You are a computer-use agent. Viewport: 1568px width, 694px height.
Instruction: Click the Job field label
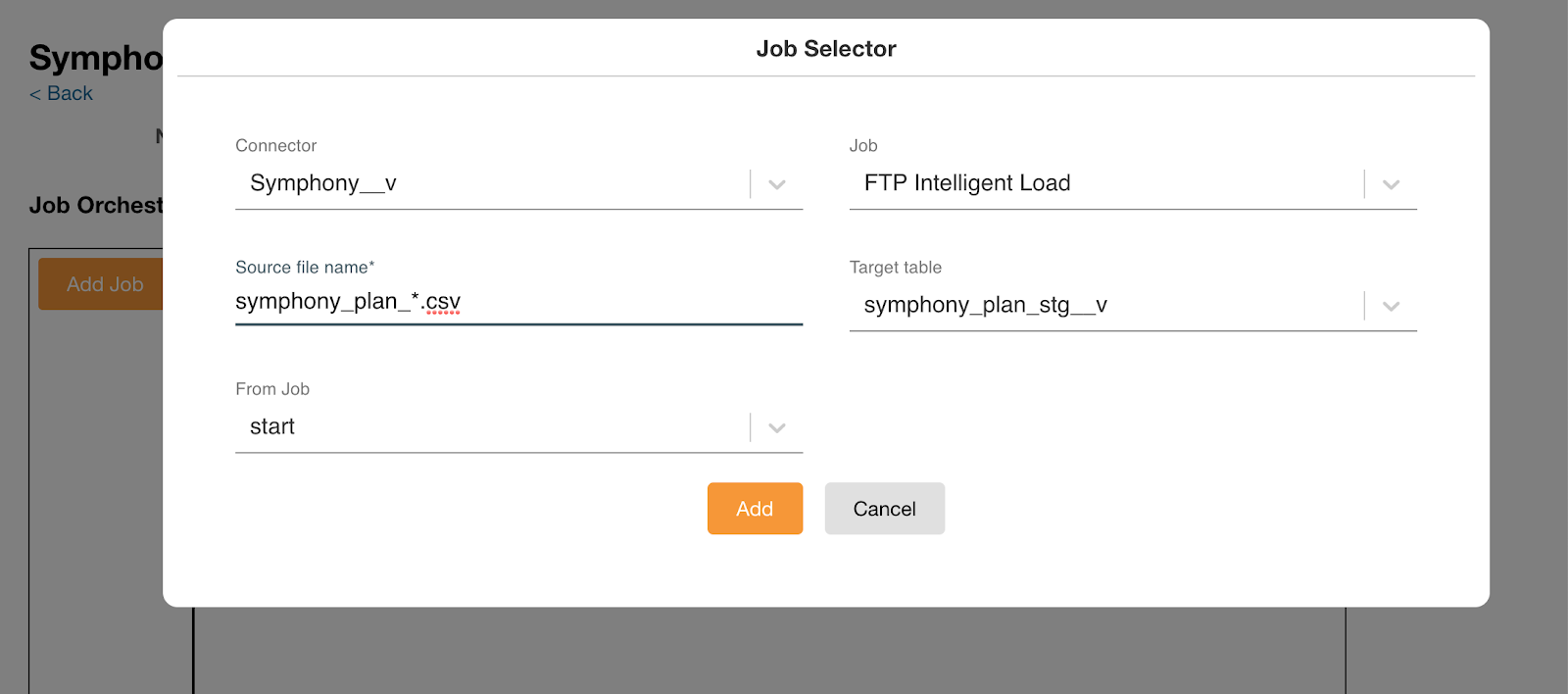(863, 146)
